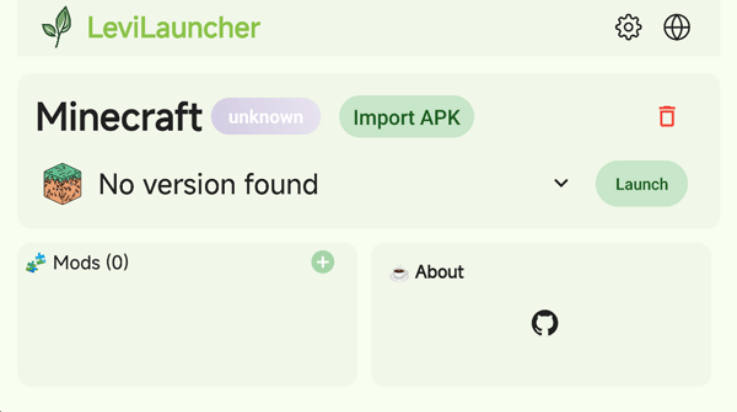Image resolution: width=737 pixels, height=412 pixels.
Task: Open the "No version found" version list
Action: pos(208,184)
